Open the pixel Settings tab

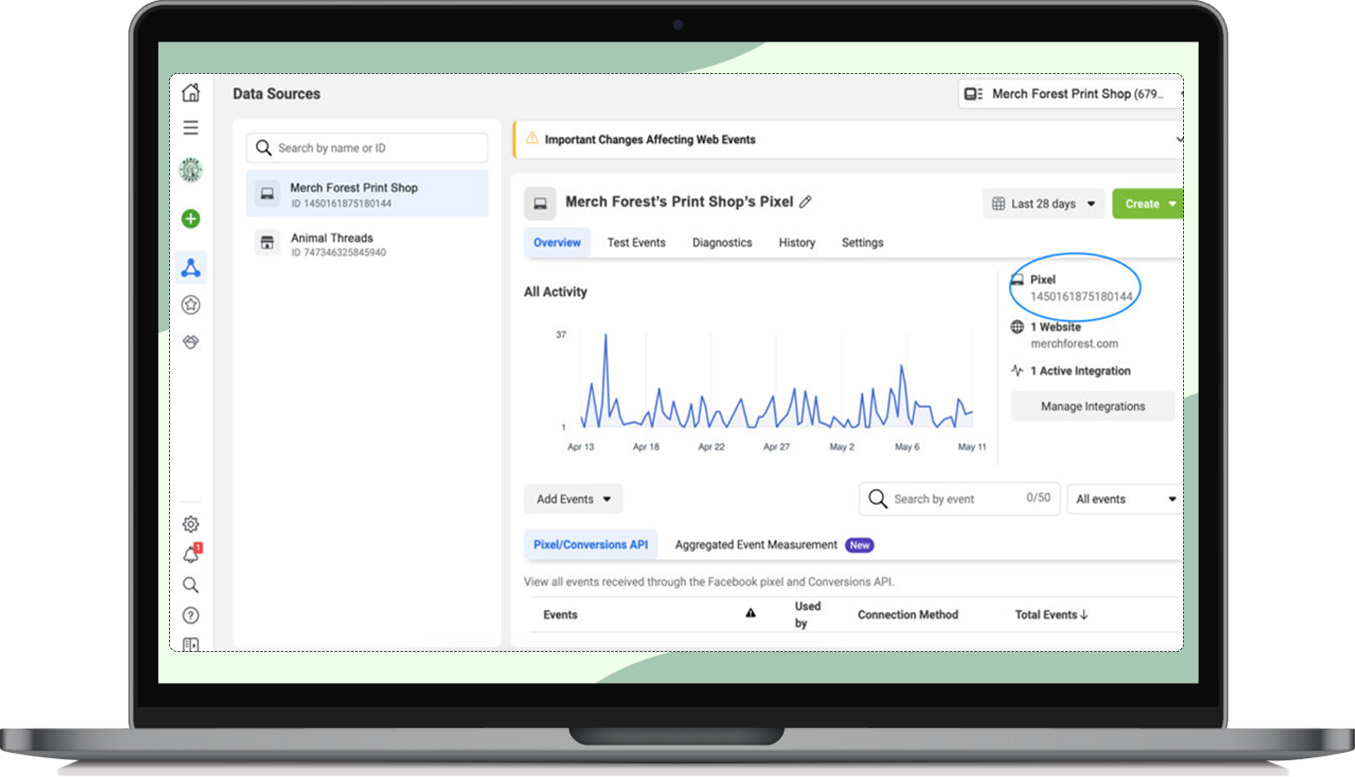click(x=862, y=243)
